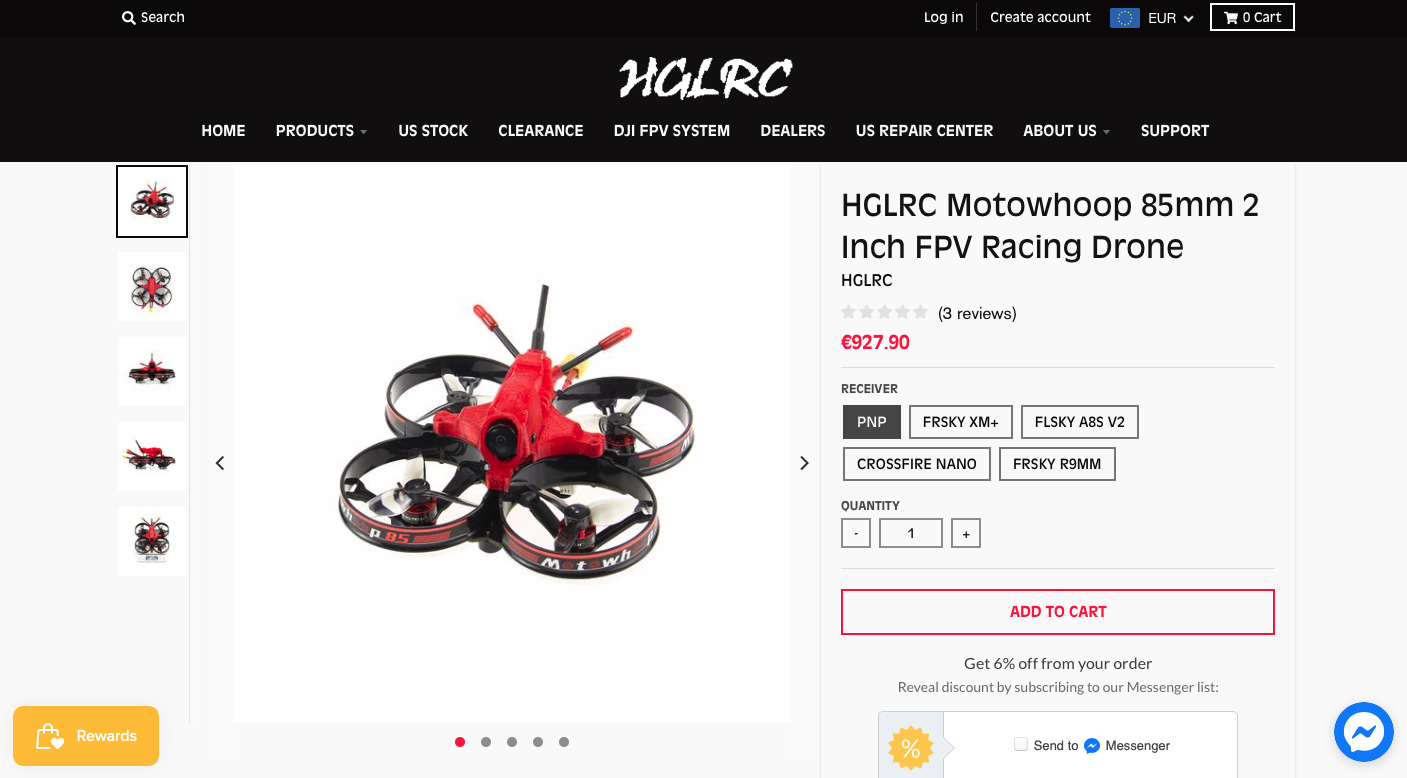This screenshot has height=778, width=1407.
Task: Select CROSSFIRE NANO receiver option
Action: 917,464
